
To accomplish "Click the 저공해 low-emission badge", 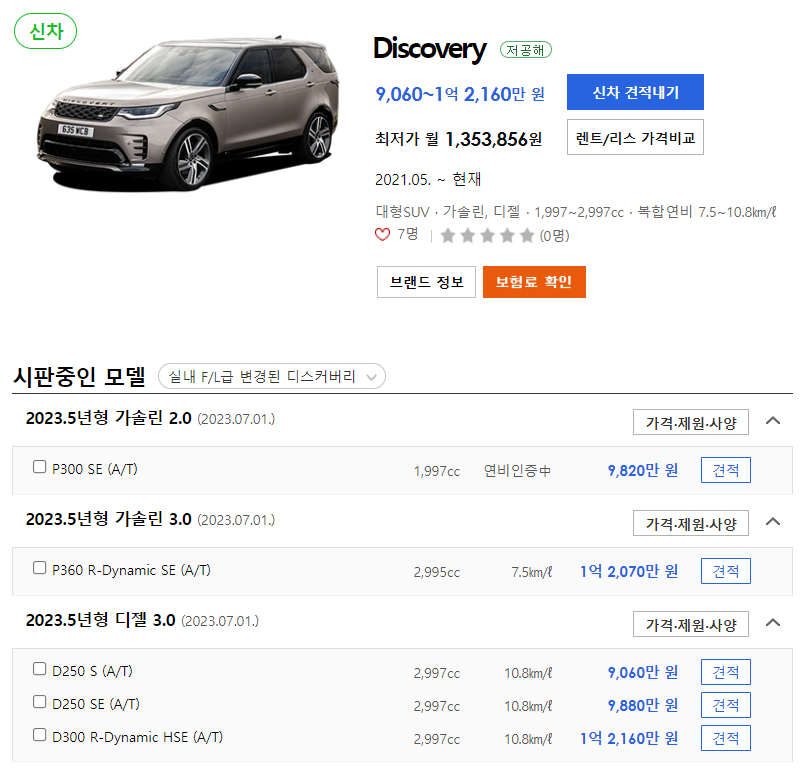I will 526,50.
